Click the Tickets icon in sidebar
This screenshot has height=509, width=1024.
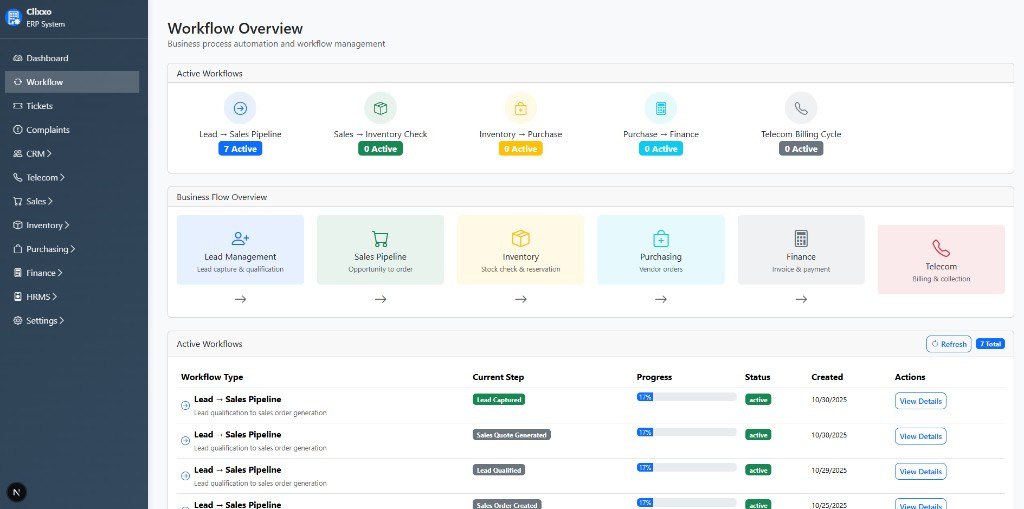point(18,106)
